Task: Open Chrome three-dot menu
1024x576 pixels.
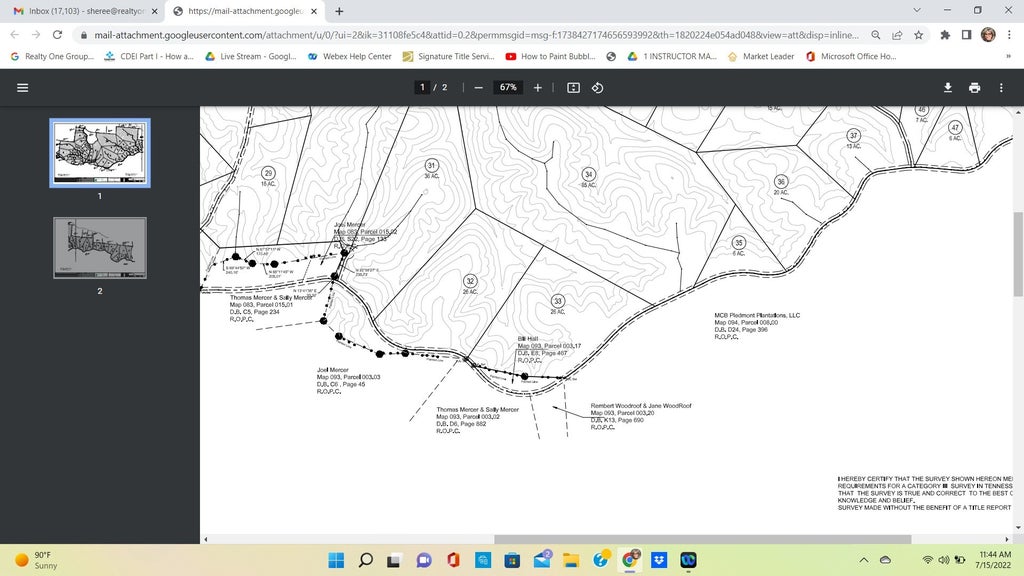Action: coord(1010,35)
